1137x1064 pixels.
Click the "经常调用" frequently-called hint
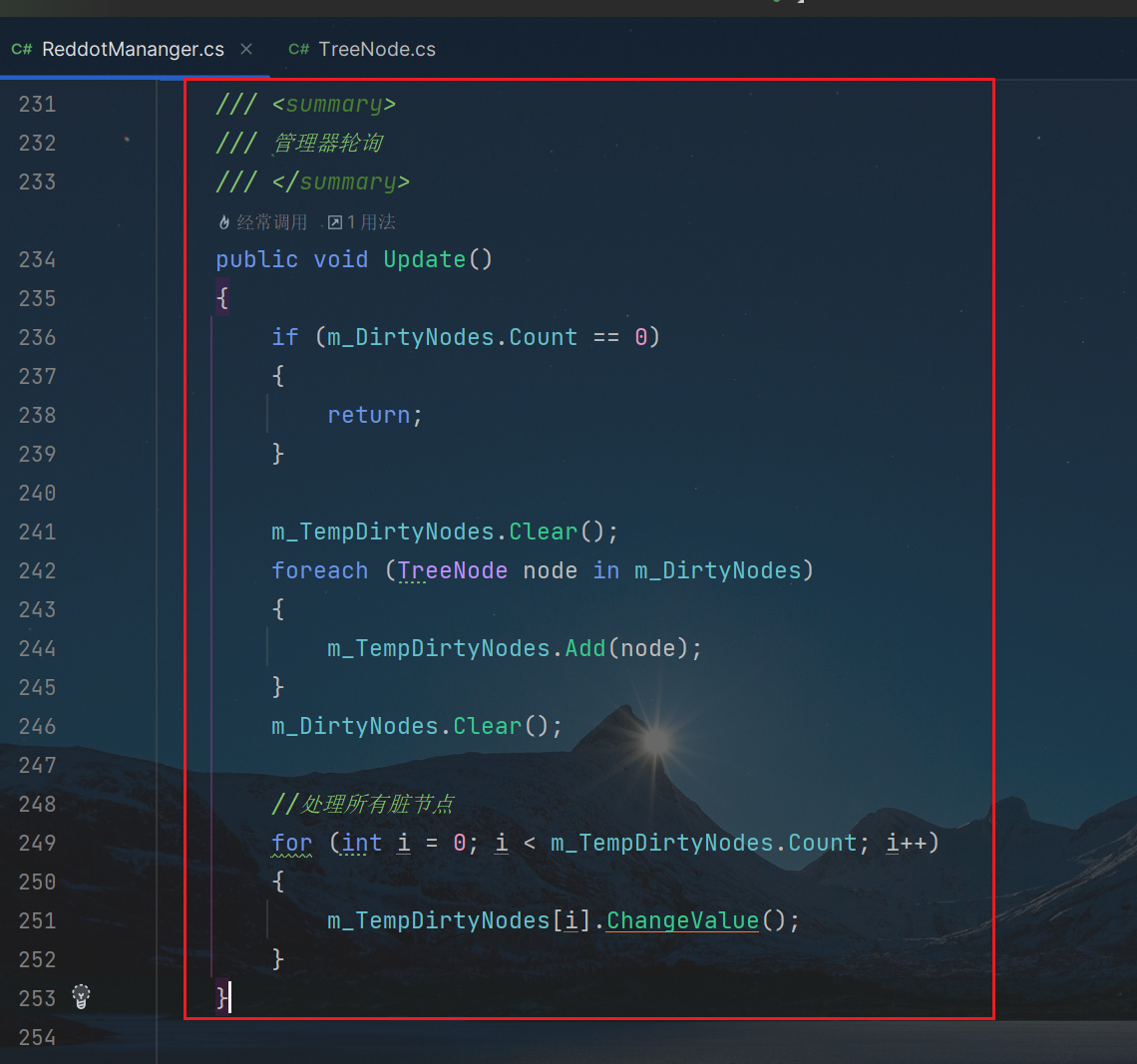point(271,222)
